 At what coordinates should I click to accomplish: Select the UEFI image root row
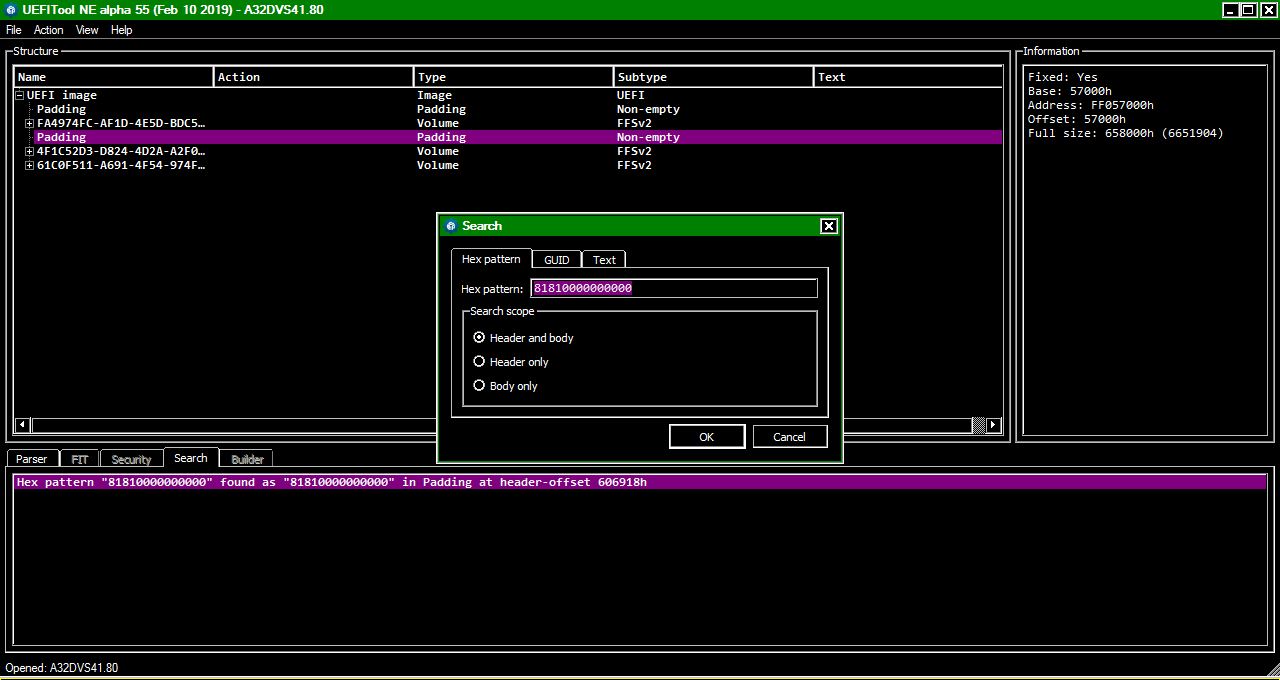point(508,95)
